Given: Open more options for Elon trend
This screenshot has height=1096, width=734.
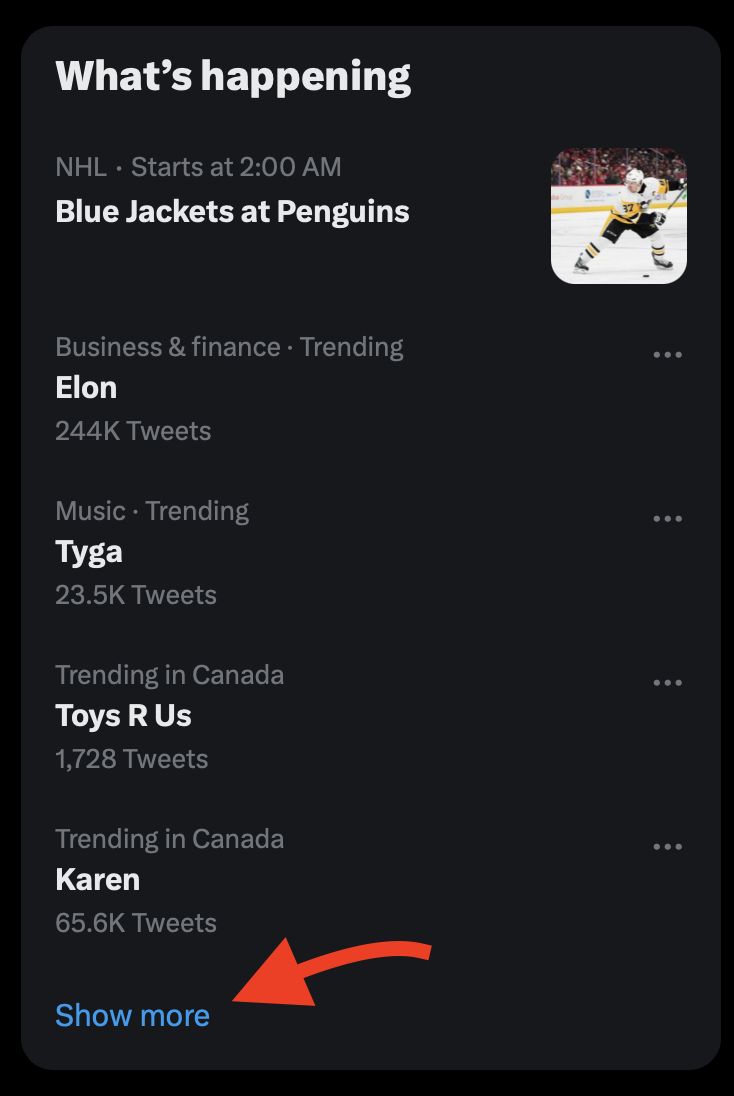Looking at the screenshot, I should 667,355.
